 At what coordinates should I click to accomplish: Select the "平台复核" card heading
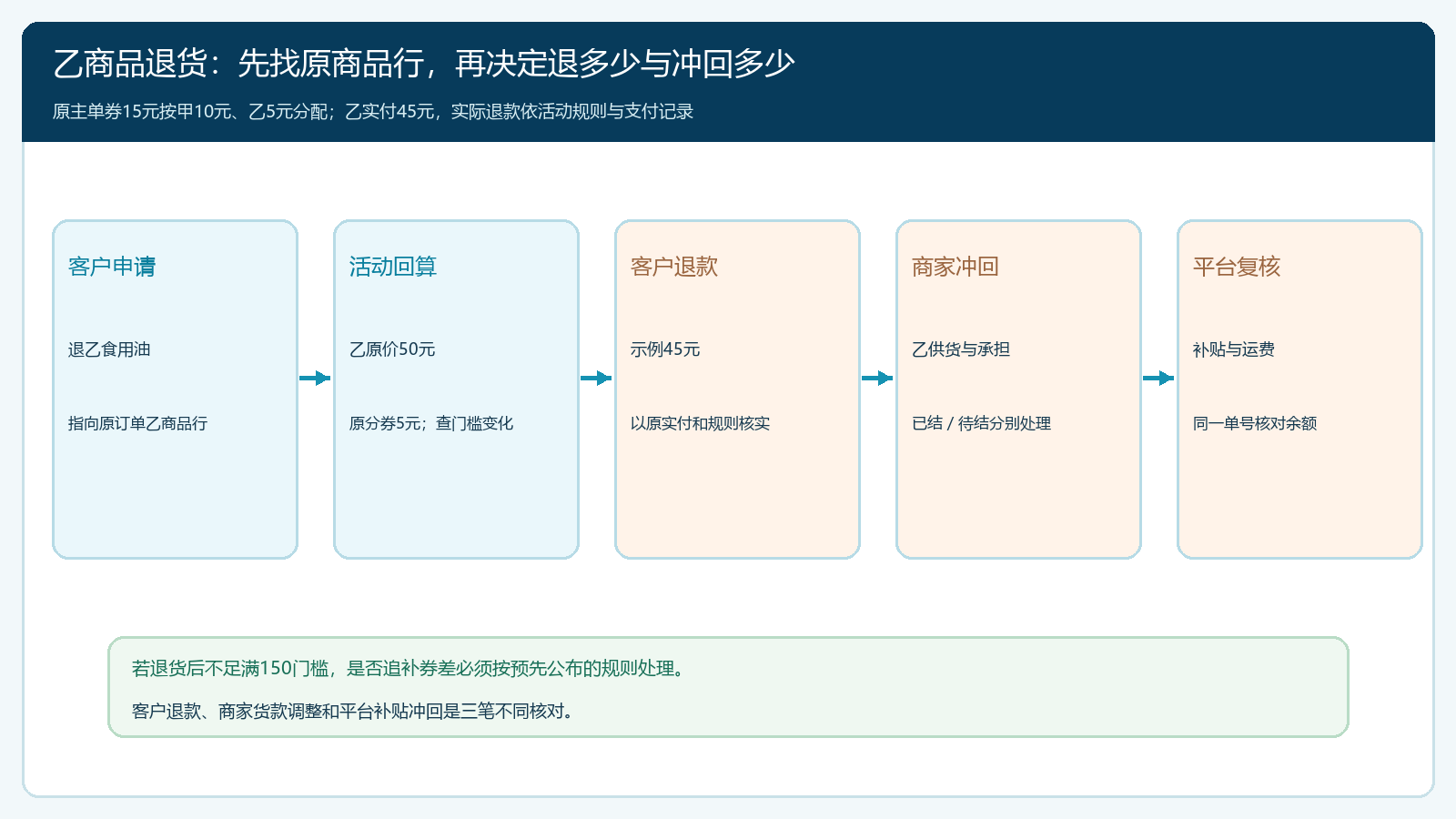(x=1237, y=267)
